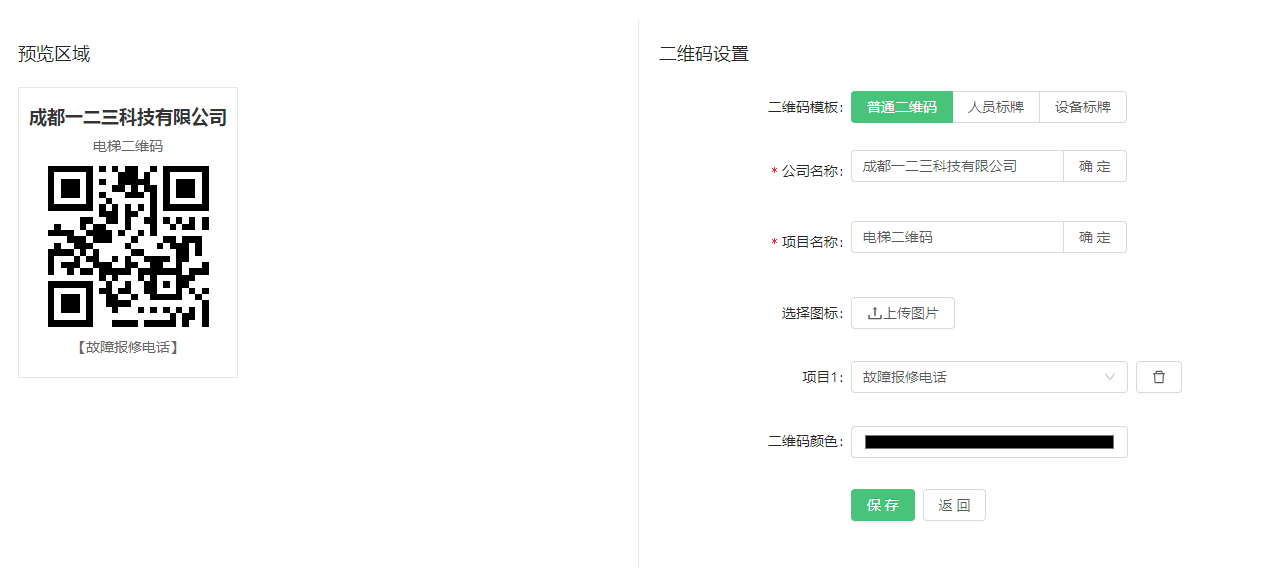Click the 选择图标 field label
This screenshot has height=585, width=1279.
pos(812,313)
